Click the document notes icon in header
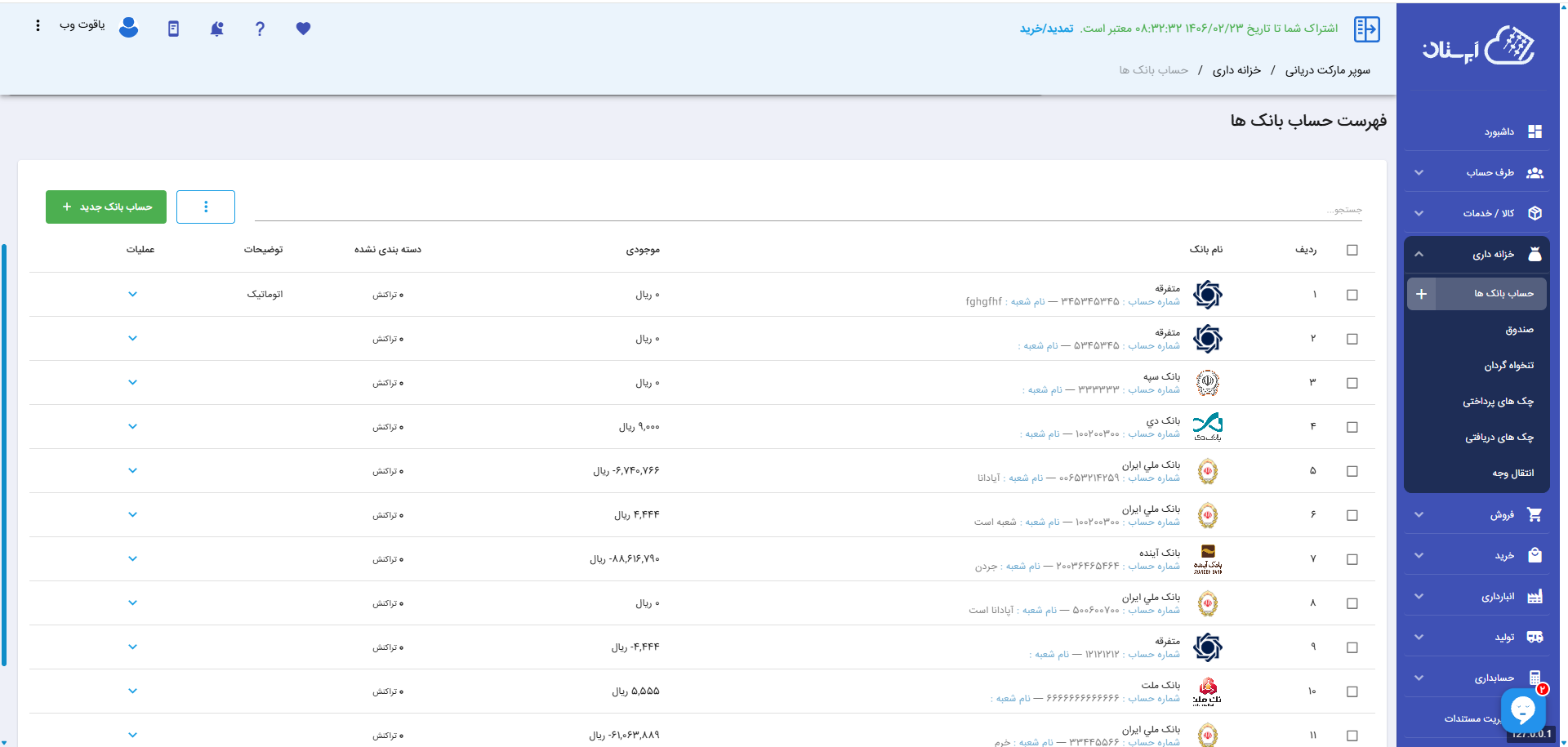This screenshot has height=747, width=1568. click(173, 29)
